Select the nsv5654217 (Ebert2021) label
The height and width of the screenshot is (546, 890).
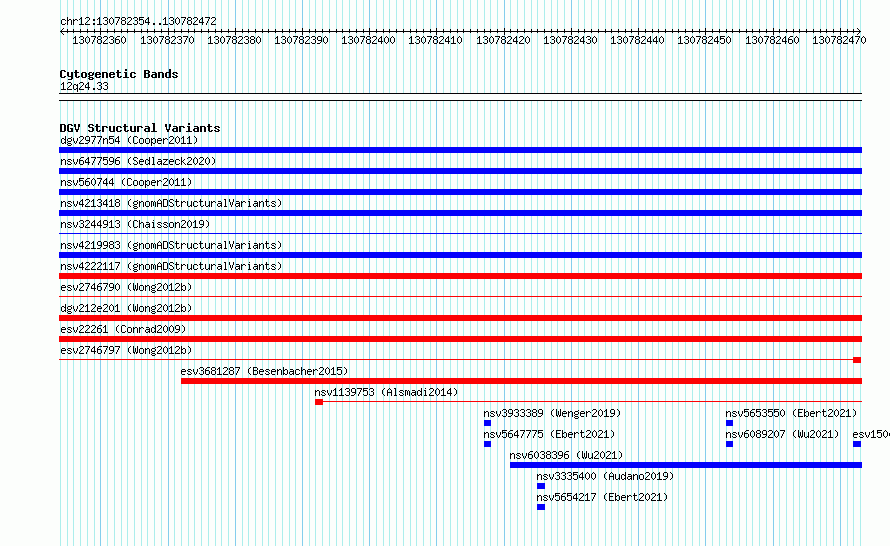tap(602, 497)
